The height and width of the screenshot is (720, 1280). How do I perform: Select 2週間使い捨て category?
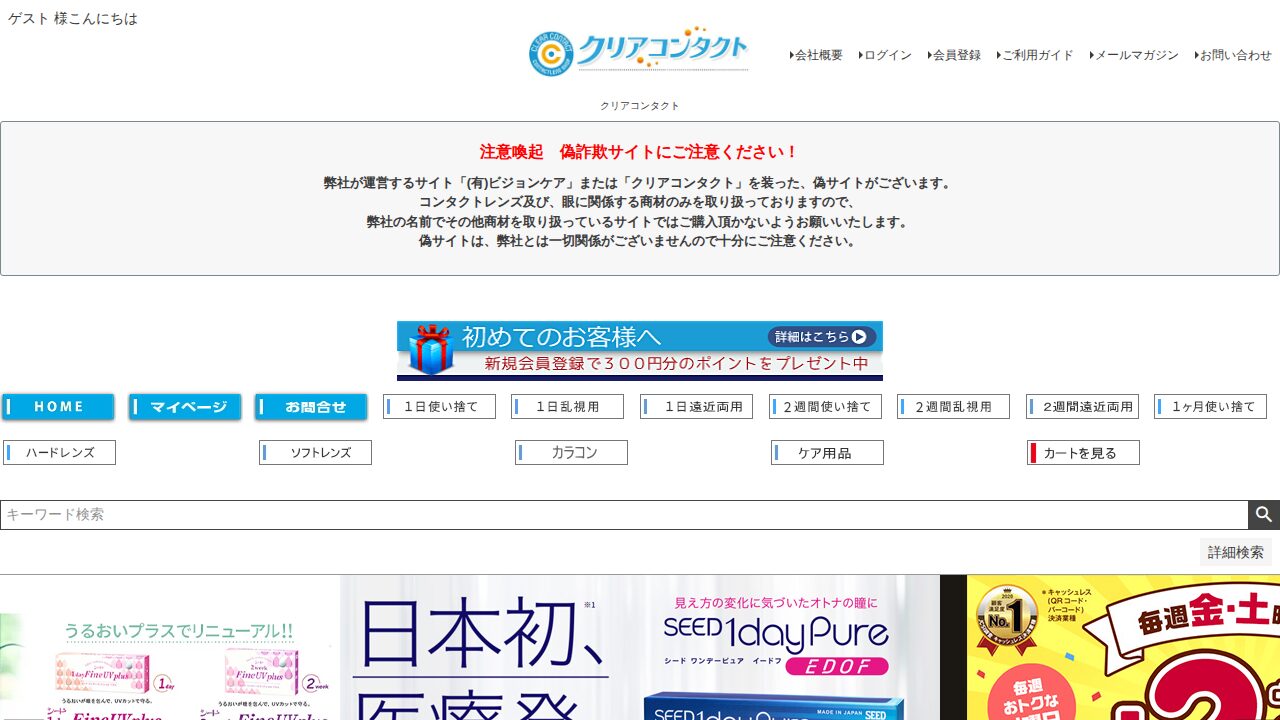(x=825, y=407)
